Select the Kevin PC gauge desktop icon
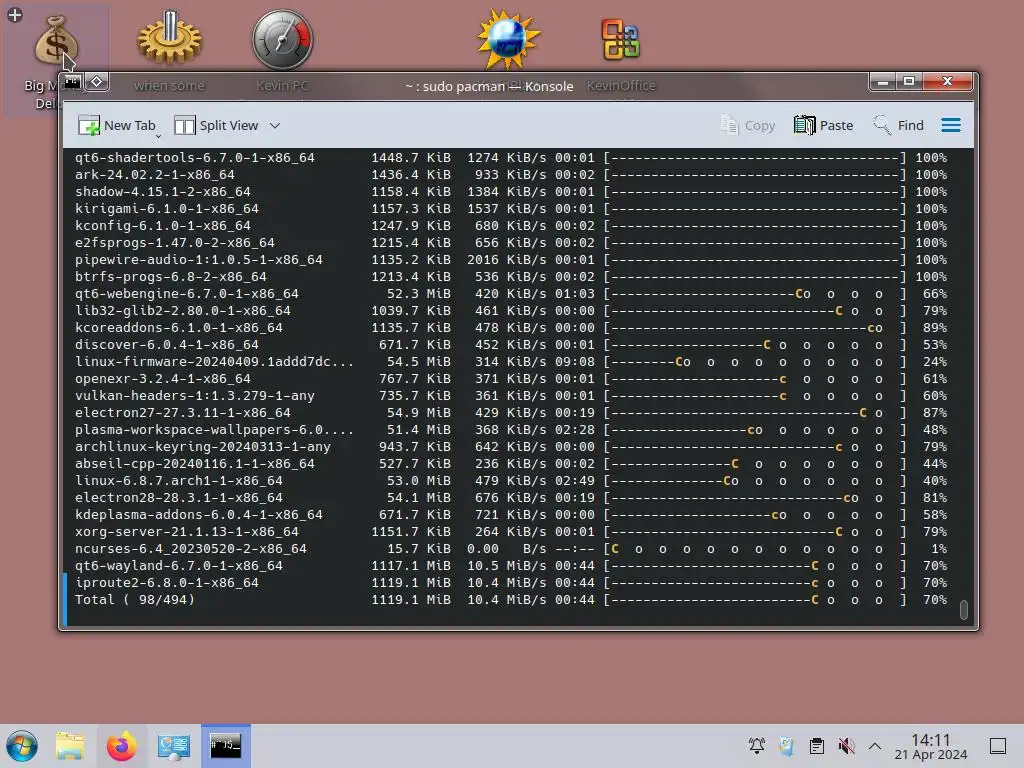1024x768 pixels. [x=283, y=39]
